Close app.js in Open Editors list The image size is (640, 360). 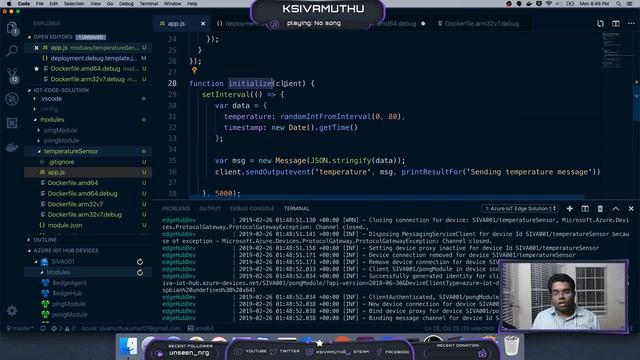coord(36,48)
